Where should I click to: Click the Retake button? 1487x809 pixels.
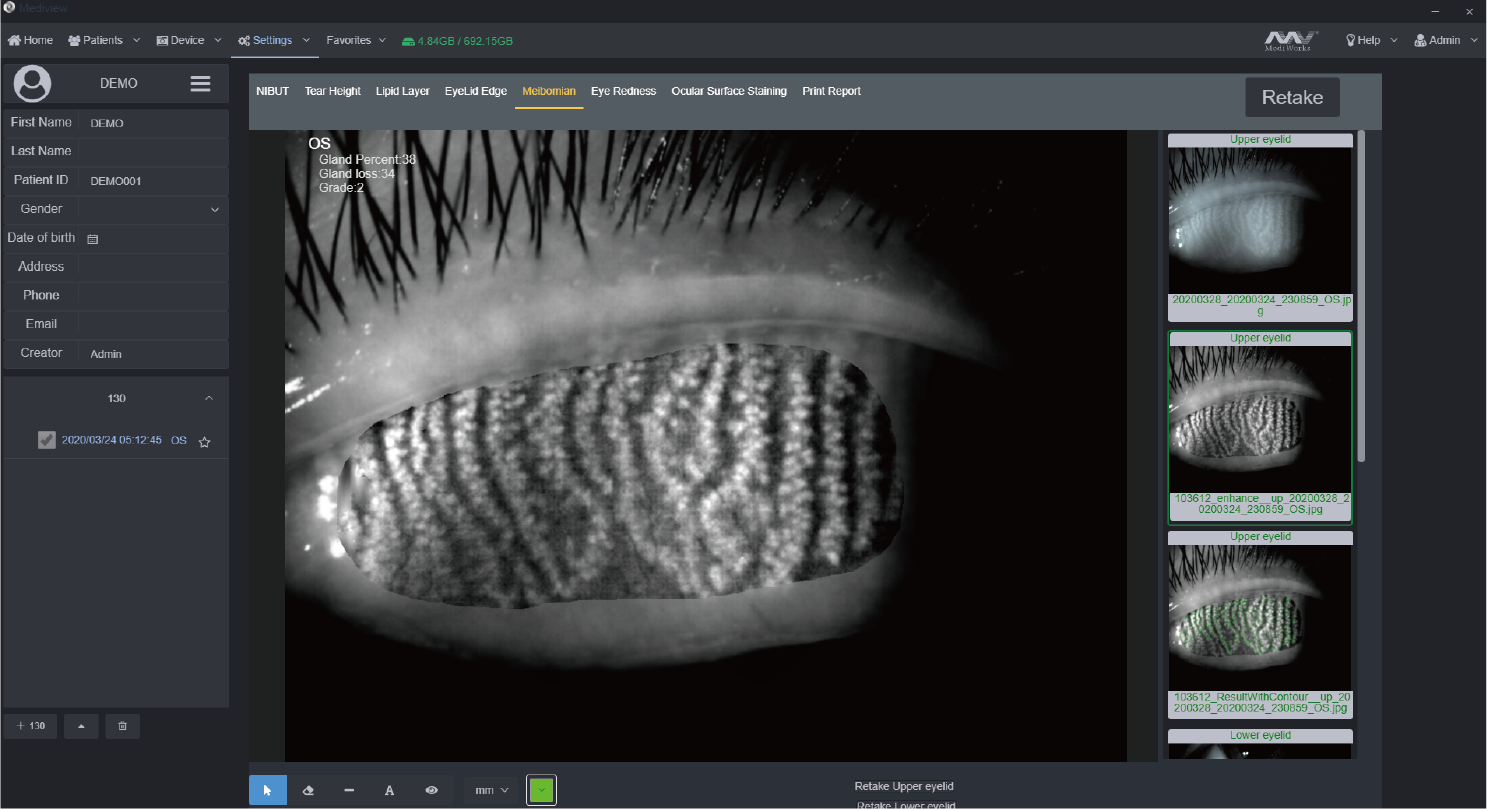[x=1292, y=97]
